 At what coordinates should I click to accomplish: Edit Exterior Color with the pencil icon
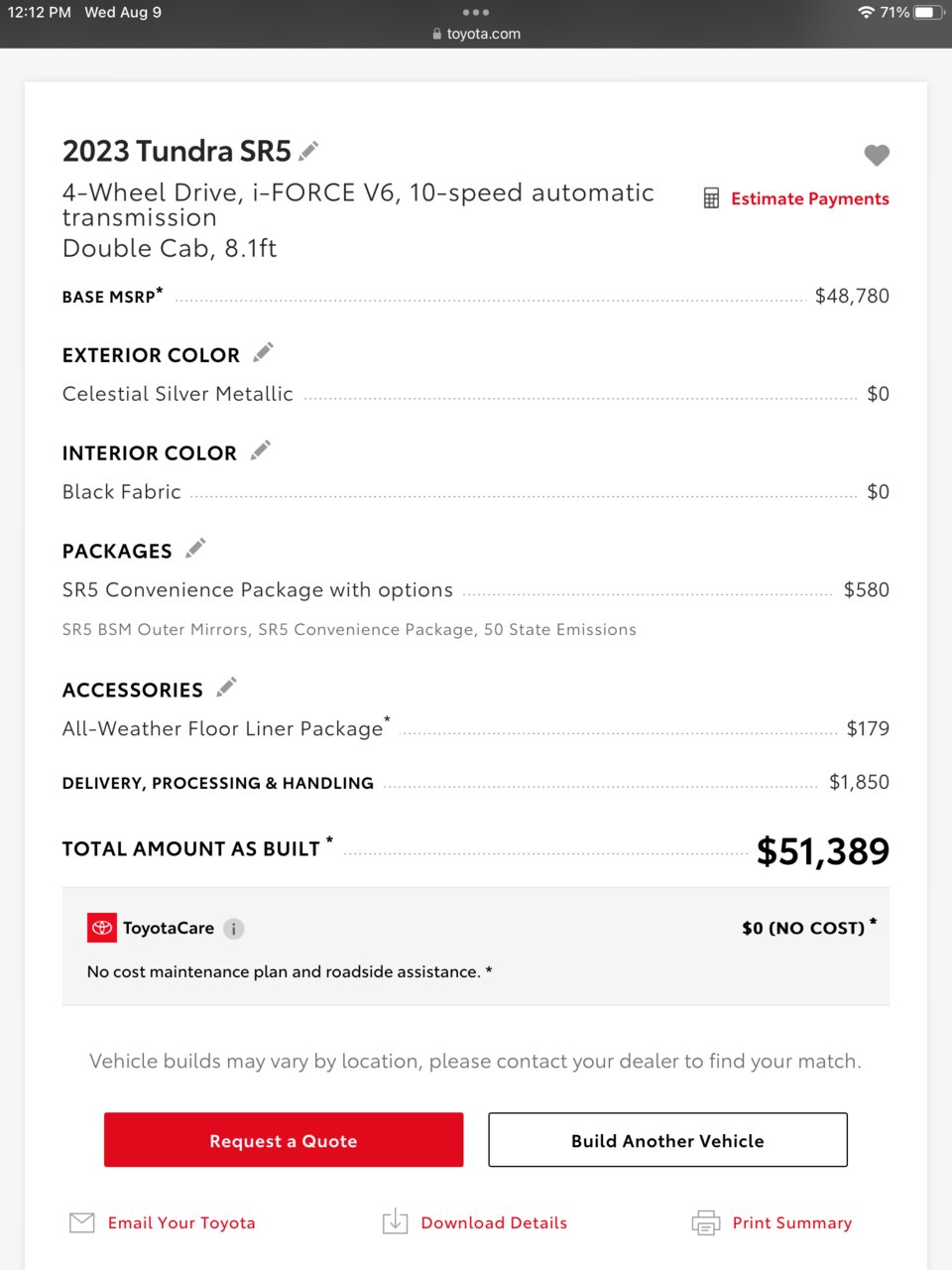pyautogui.click(x=263, y=352)
